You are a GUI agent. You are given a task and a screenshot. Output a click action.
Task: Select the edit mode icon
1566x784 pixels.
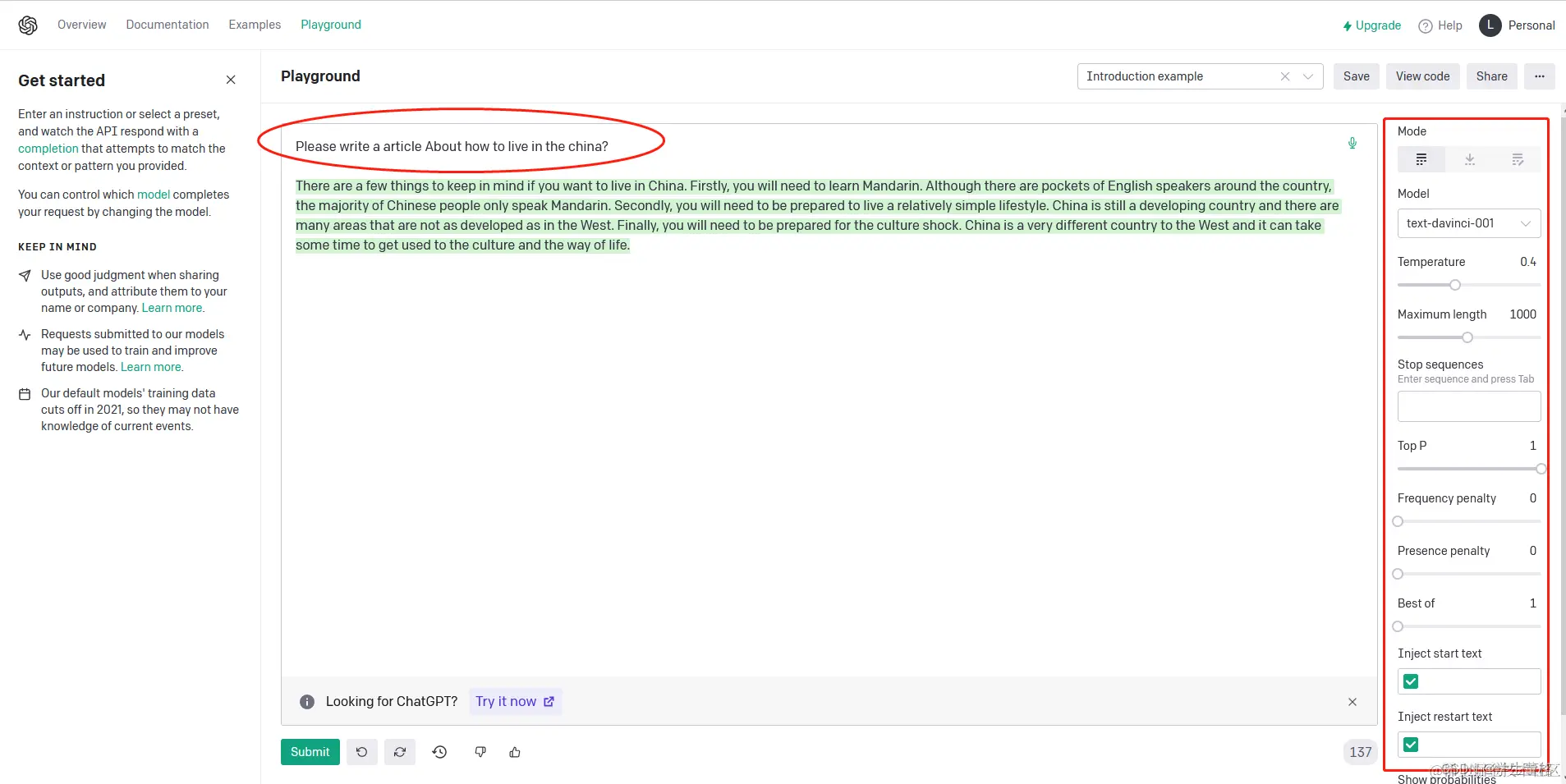1518,158
